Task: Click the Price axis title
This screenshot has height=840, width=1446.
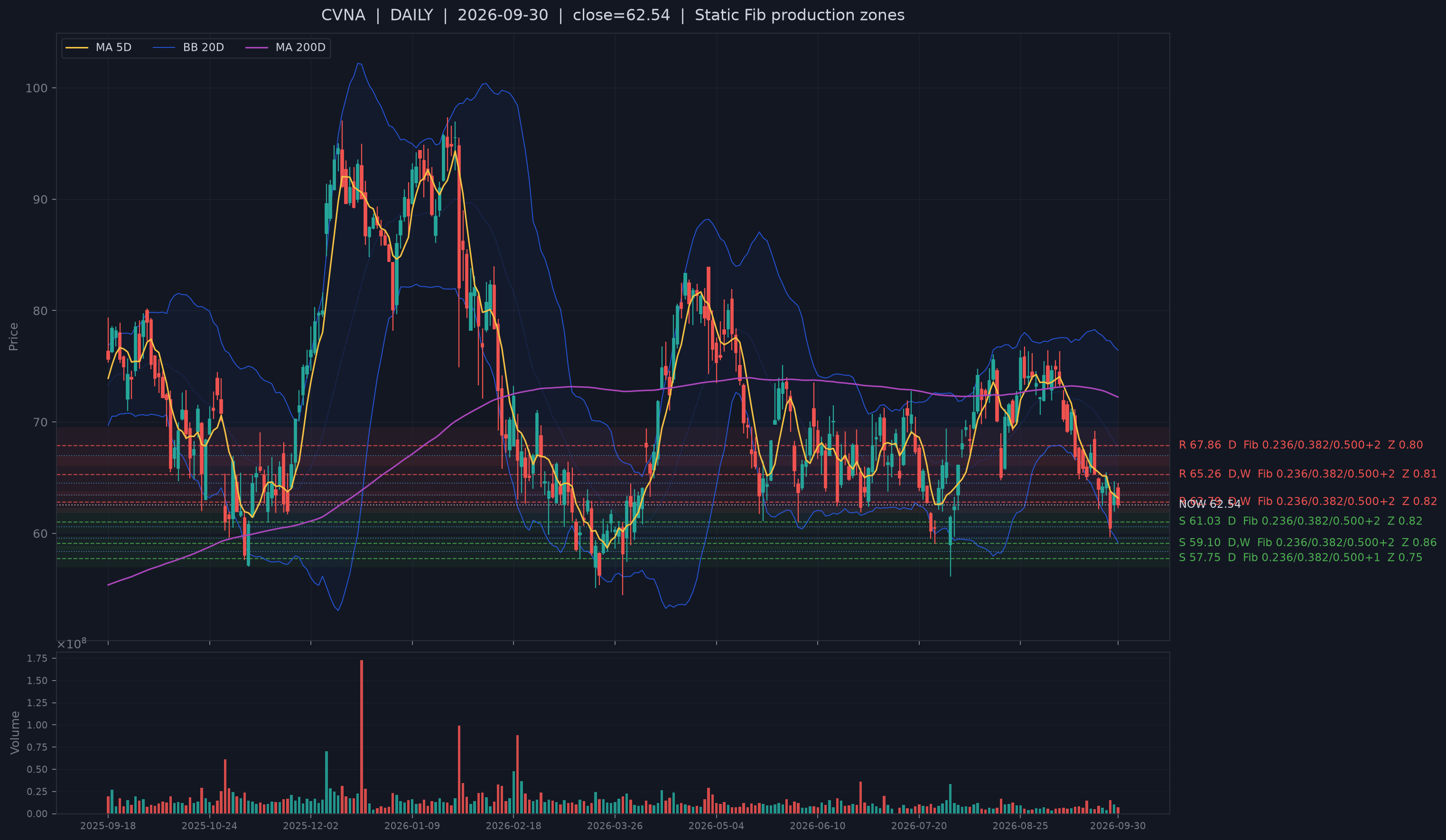Action: (x=14, y=336)
